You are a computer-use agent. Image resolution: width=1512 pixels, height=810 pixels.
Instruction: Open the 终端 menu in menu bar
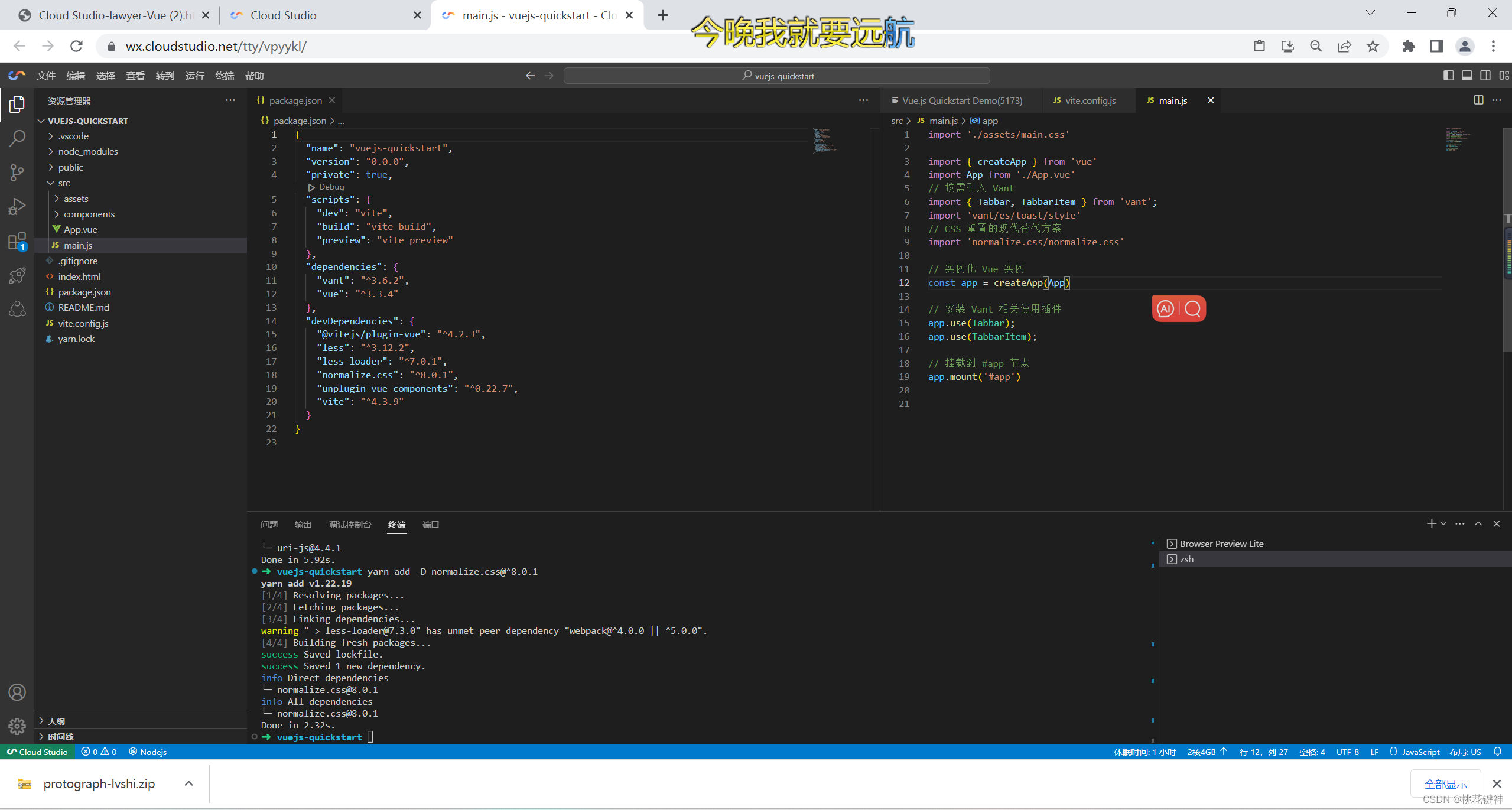click(224, 76)
